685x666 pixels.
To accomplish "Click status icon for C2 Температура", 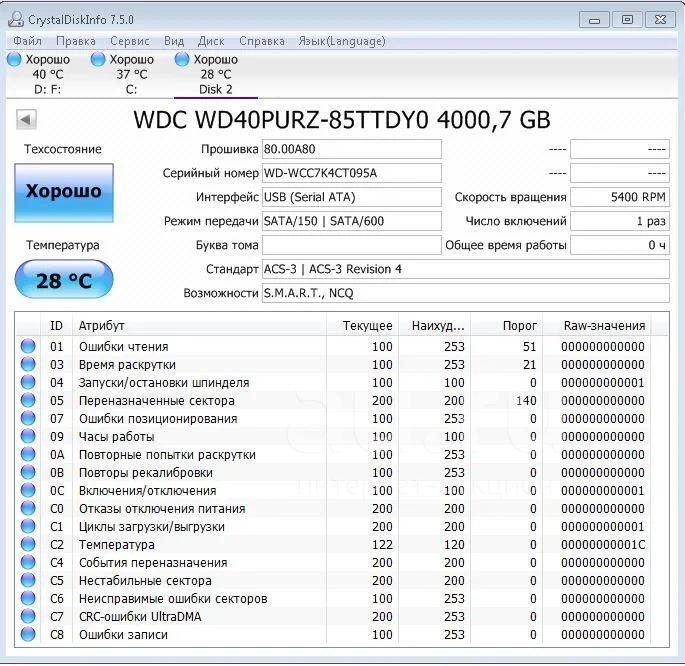I will point(28,545).
